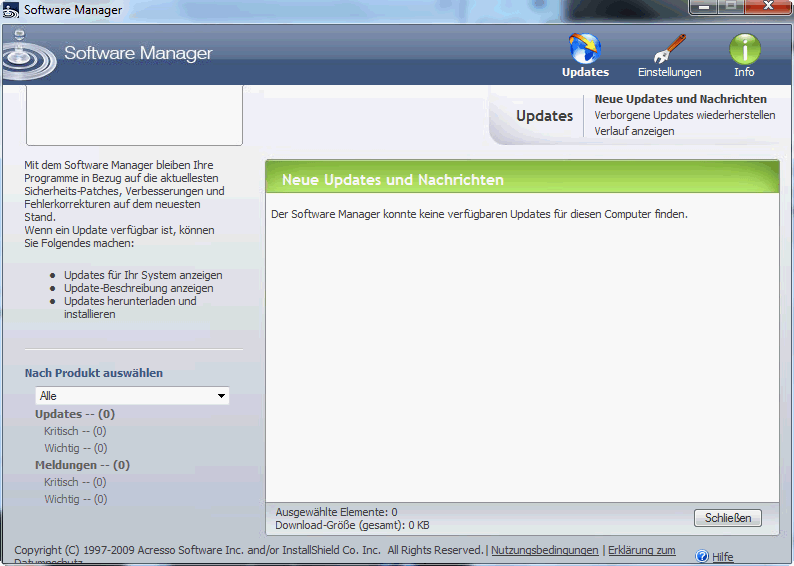Click 'Update-Beschreibung anzeigen' bullet

138,288
